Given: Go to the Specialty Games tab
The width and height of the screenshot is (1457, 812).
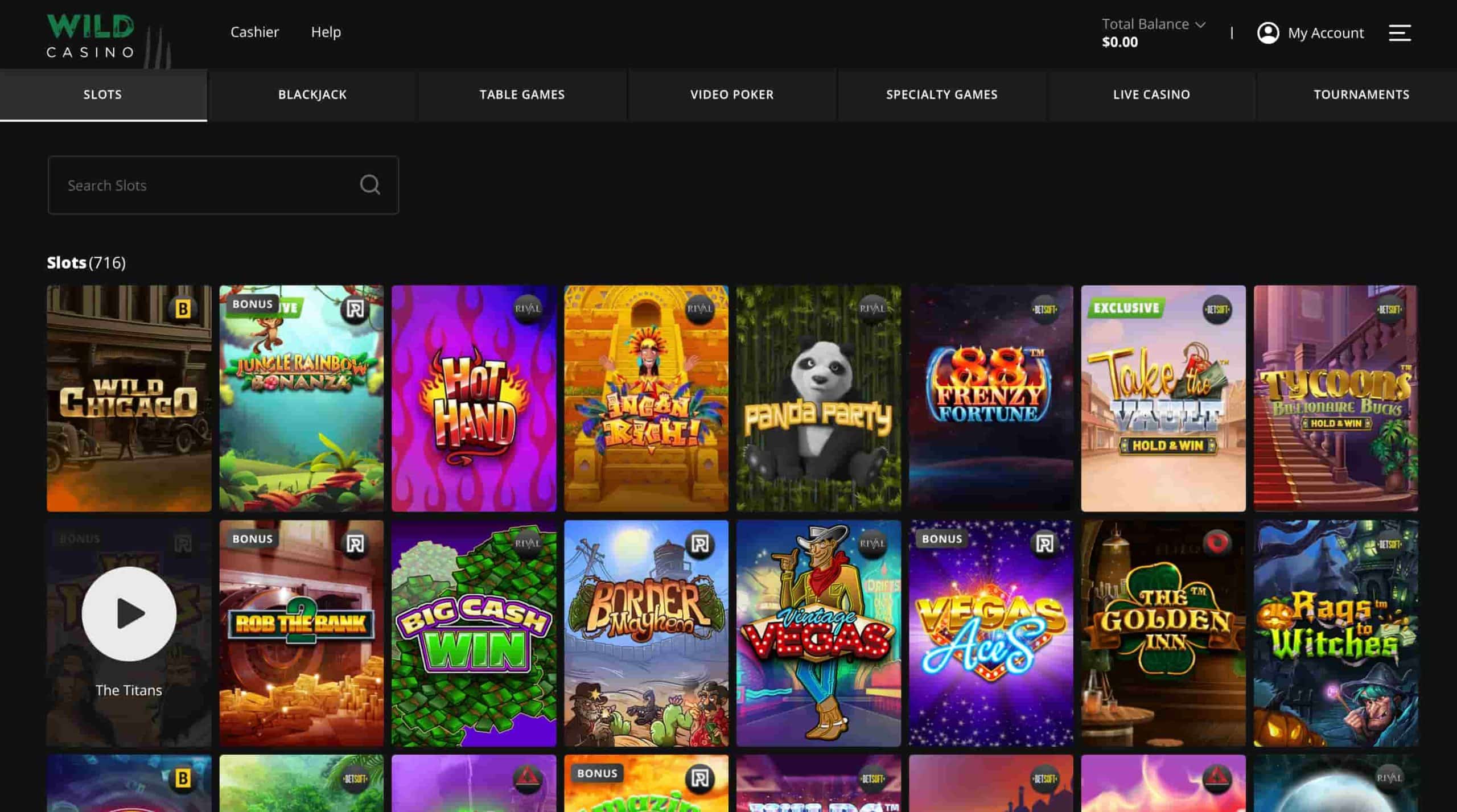Looking at the screenshot, I should (942, 94).
